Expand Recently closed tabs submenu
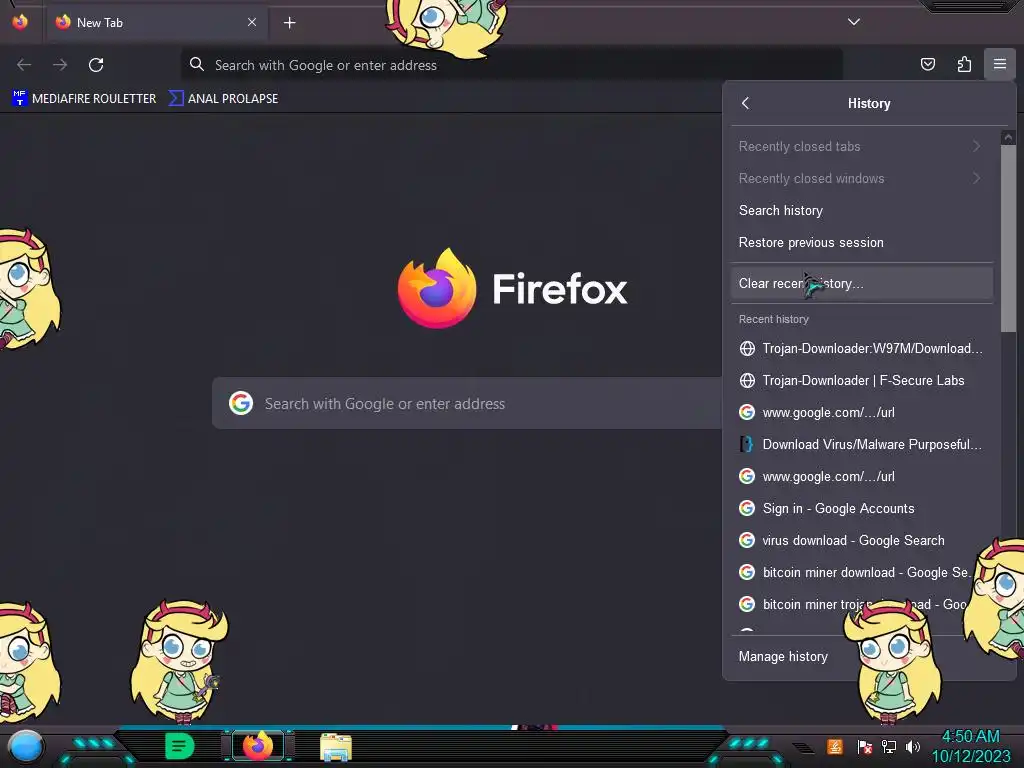The image size is (1024, 768). [861, 146]
